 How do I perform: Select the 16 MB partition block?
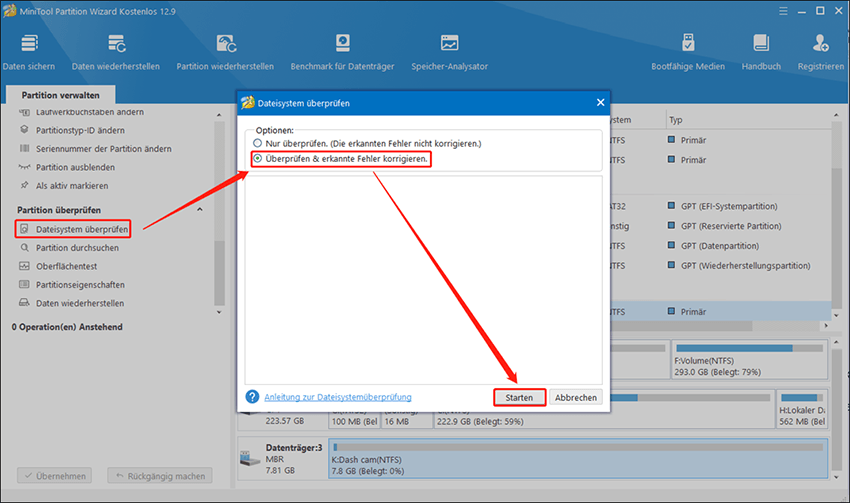tap(407, 421)
